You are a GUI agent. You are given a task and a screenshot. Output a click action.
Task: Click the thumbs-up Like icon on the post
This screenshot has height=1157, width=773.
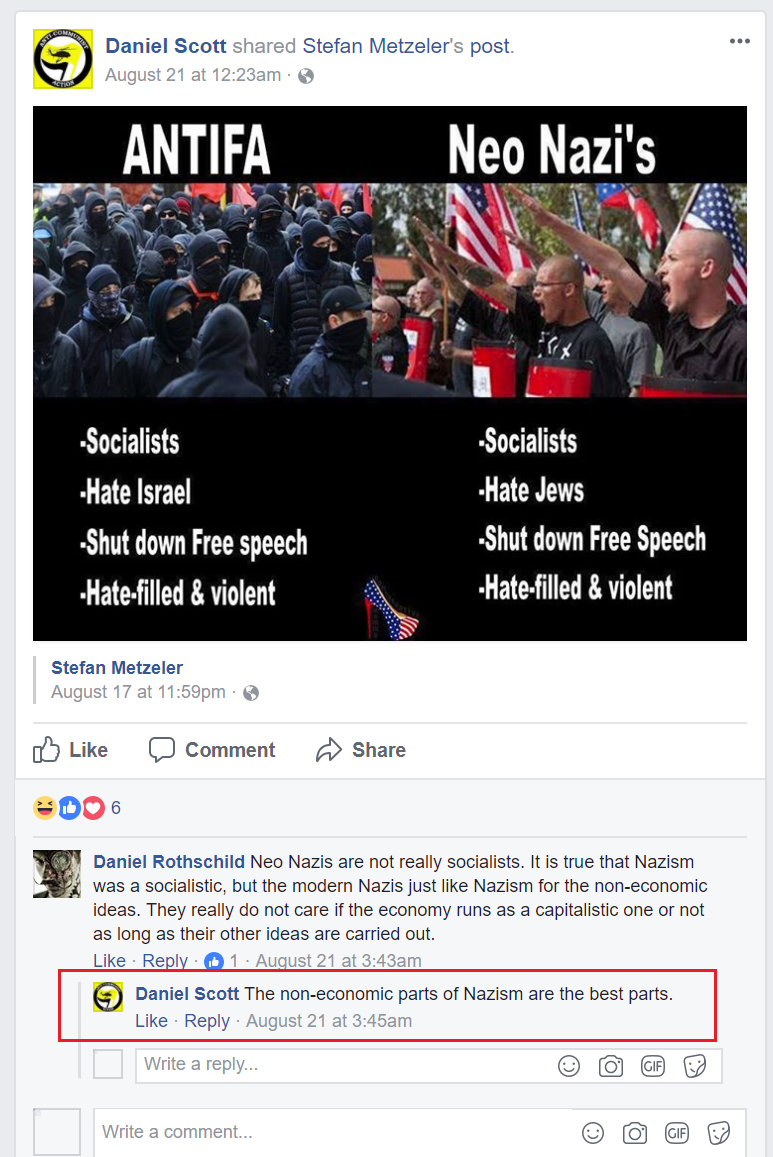[46, 750]
